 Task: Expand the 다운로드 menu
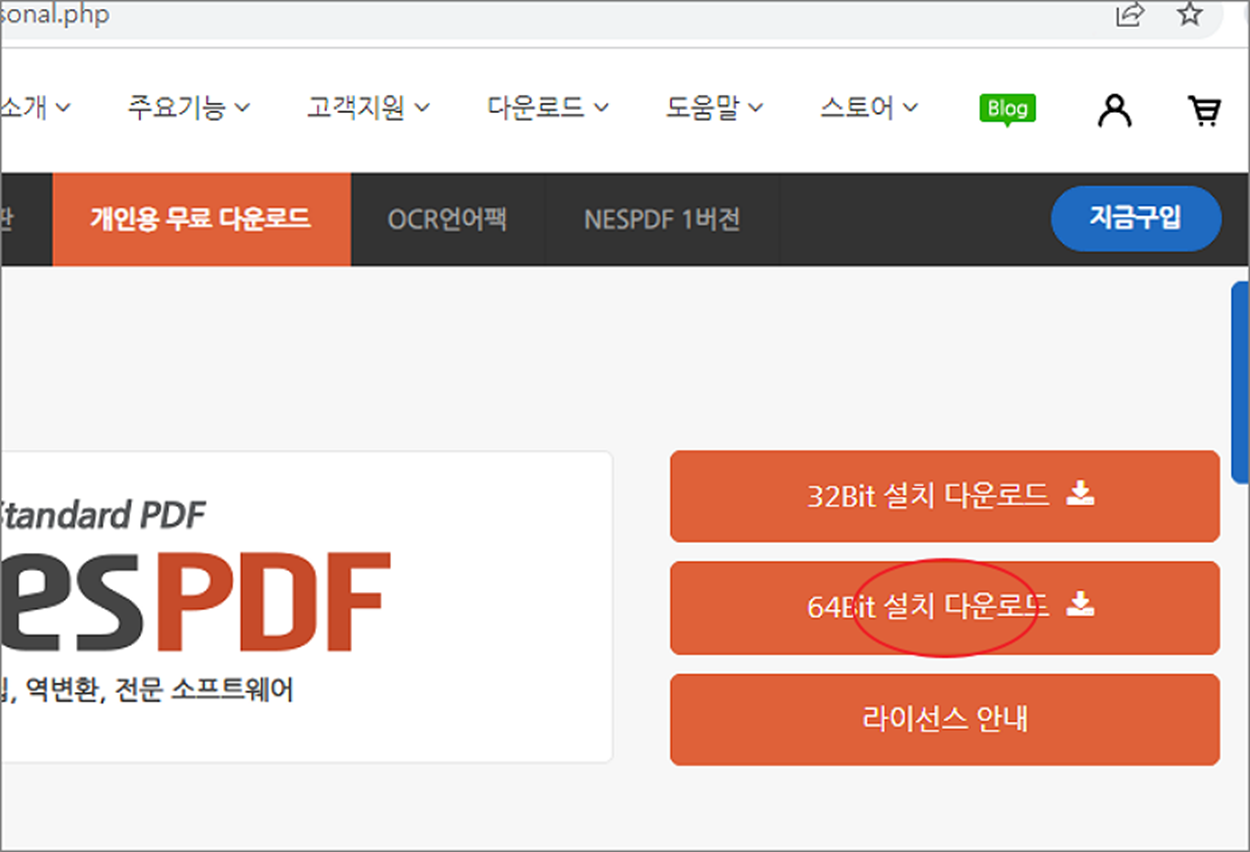[548, 107]
